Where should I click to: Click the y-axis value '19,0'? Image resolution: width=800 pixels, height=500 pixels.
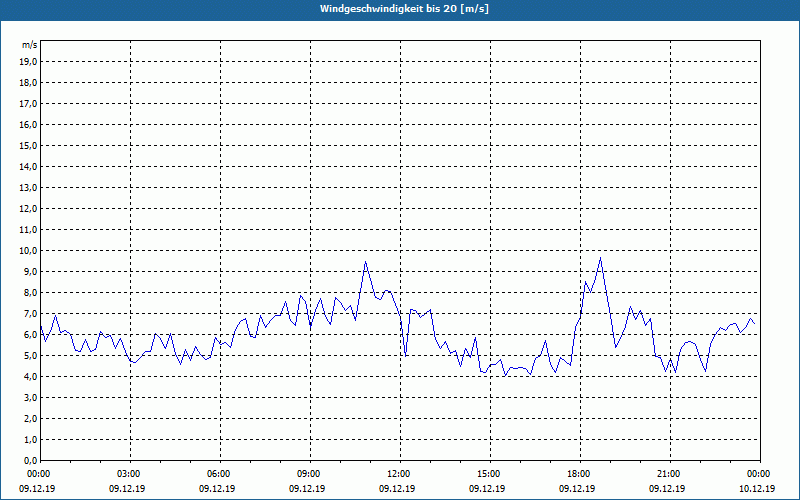pyautogui.click(x=28, y=62)
